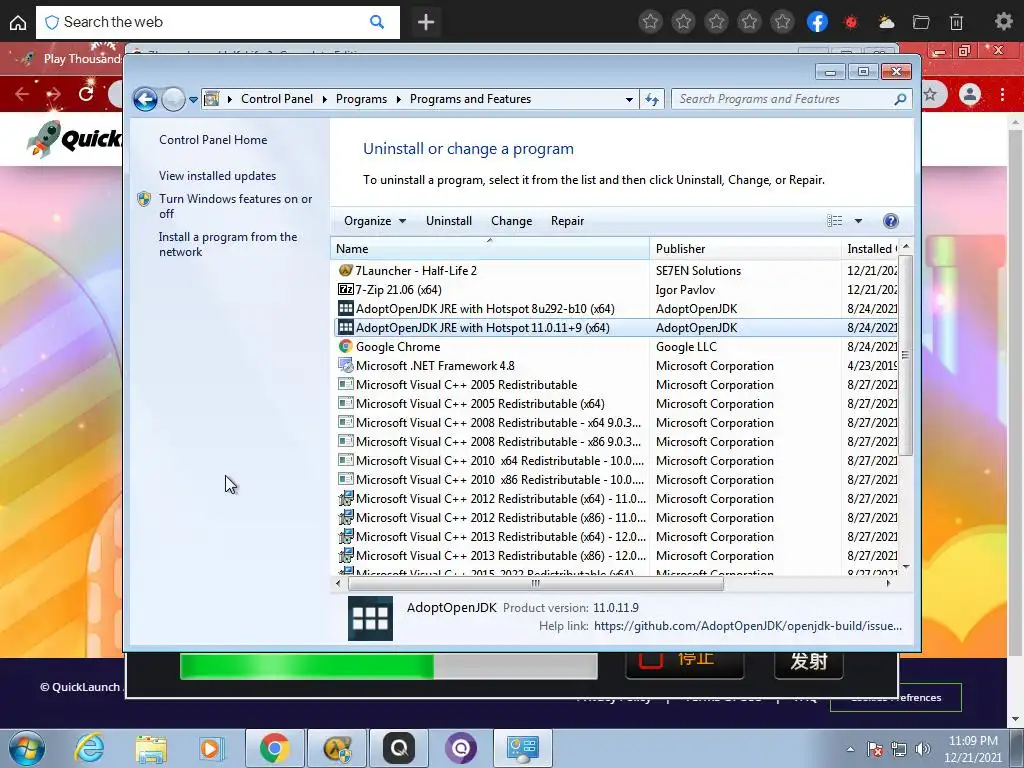Open Windows Media Player on taskbar
This screenshot has height=768, width=1024.
tap(212, 748)
